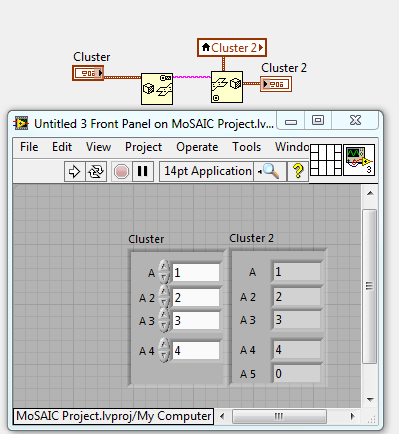399x434 pixels.
Task: Click the Search magnifier icon
Action: 270,171
